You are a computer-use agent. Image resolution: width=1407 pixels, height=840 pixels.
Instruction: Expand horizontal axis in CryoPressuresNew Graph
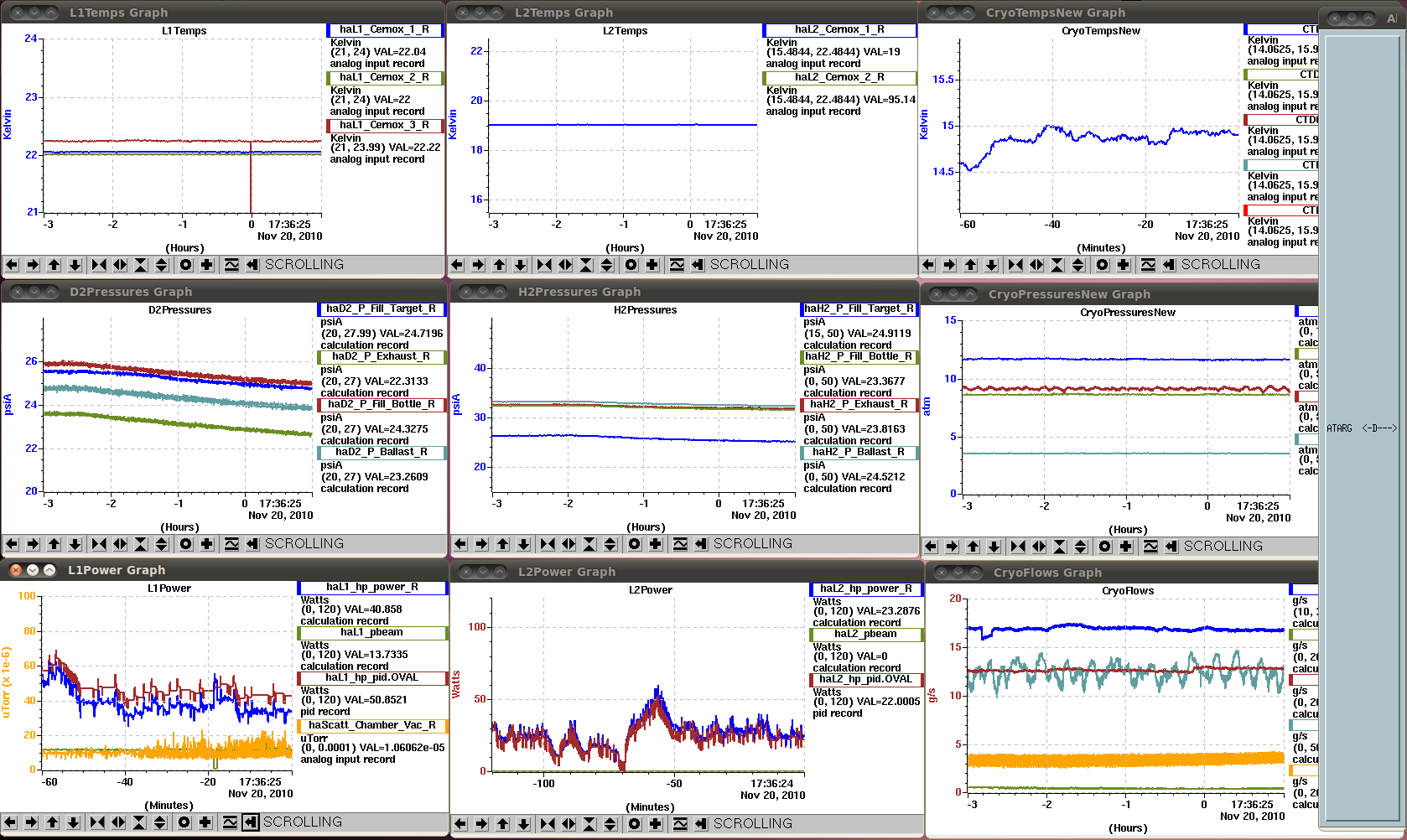click(1039, 547)
